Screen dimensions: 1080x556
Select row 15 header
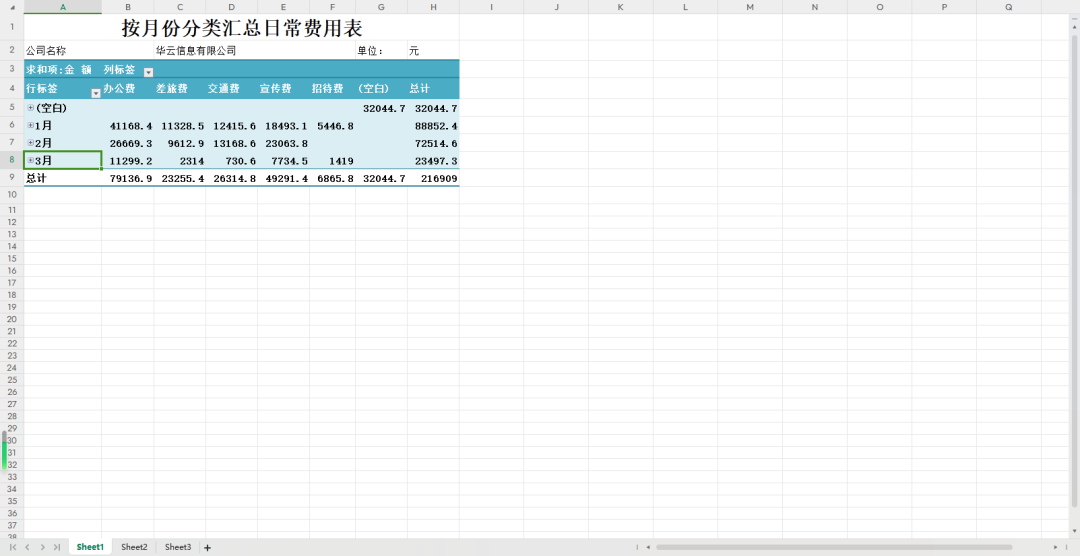12,258
